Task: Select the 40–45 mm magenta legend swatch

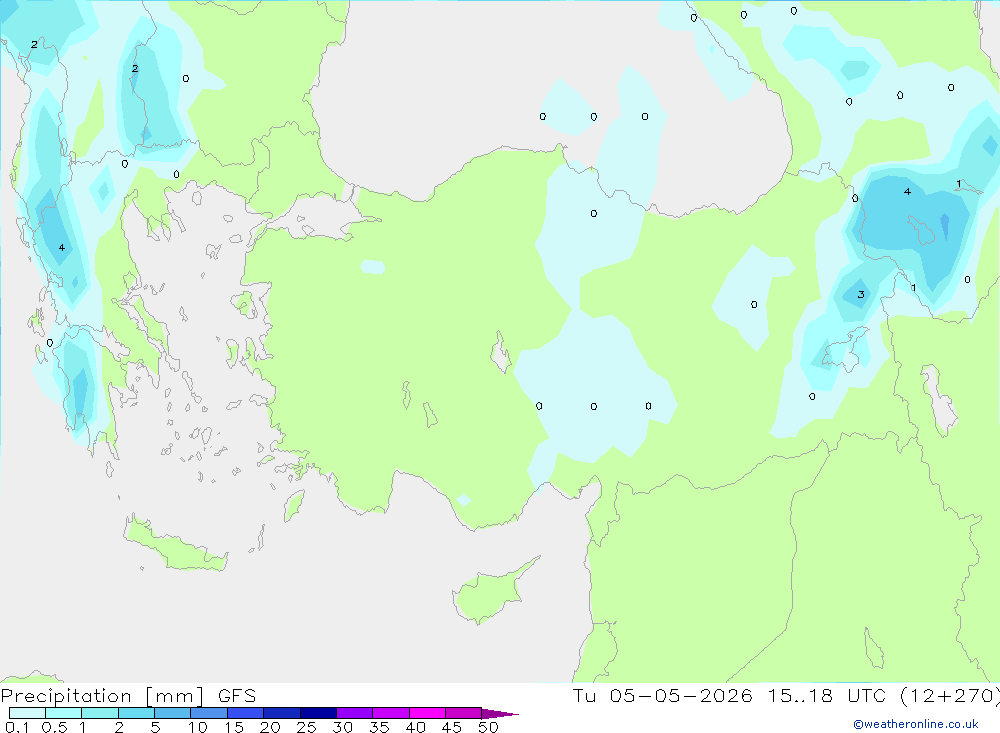Action: click(427, 713)
